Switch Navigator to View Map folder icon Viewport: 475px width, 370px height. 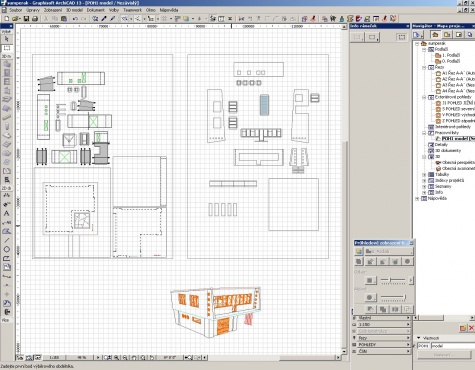(447, 35)
